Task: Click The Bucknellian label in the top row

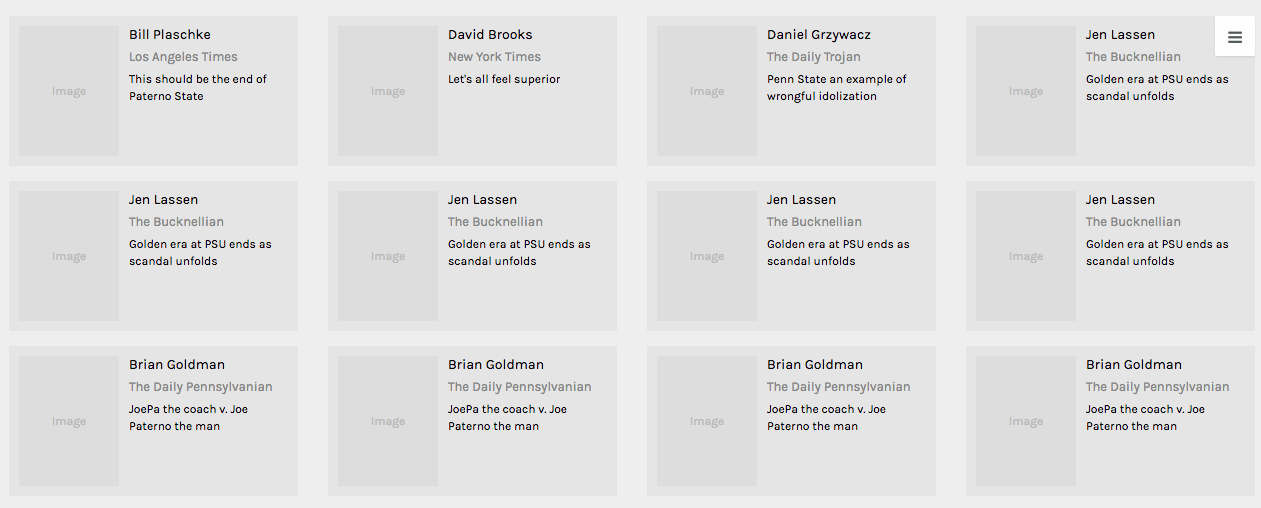Action: (1133, 57)
